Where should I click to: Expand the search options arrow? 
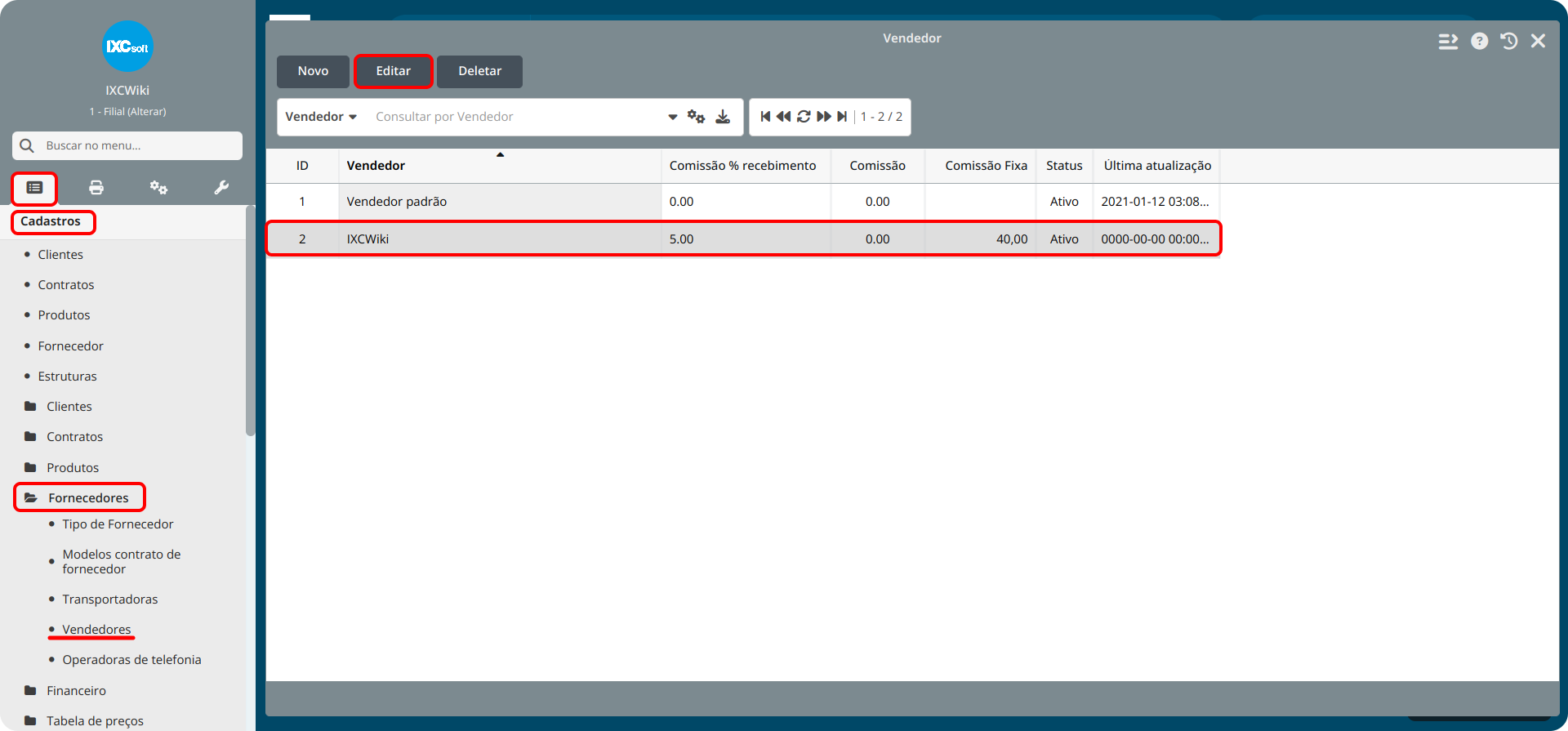click(x=673, y=117)
